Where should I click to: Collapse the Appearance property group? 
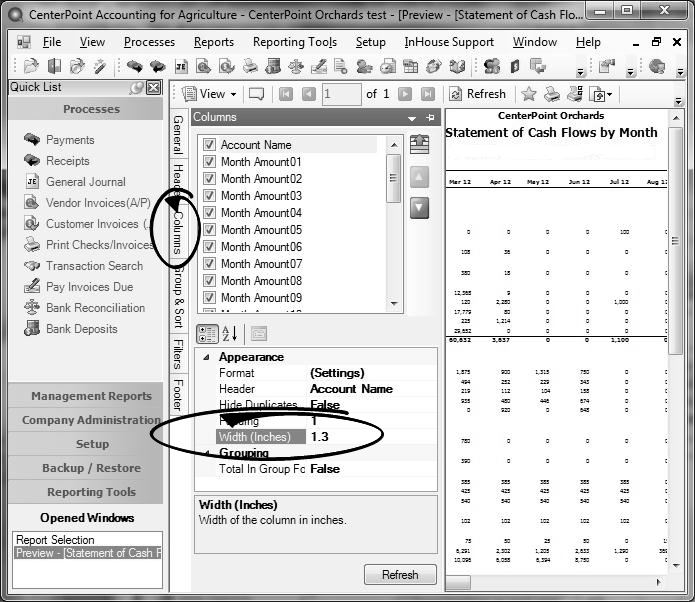click(x=207, y=357)
